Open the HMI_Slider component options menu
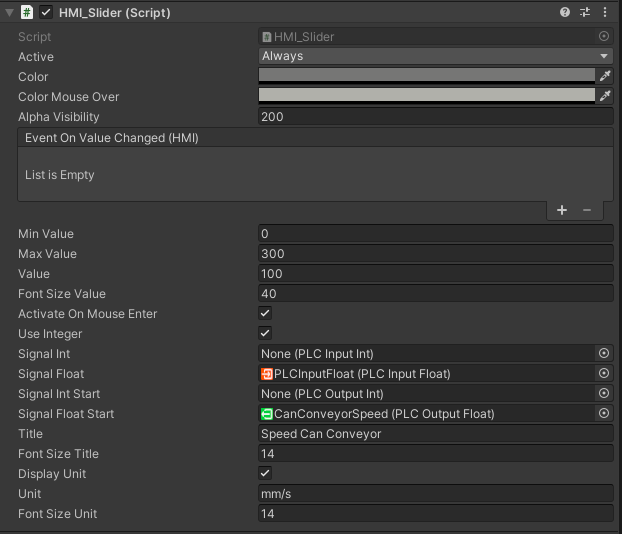Screen dimensions: 622x534 pos(605,12)
